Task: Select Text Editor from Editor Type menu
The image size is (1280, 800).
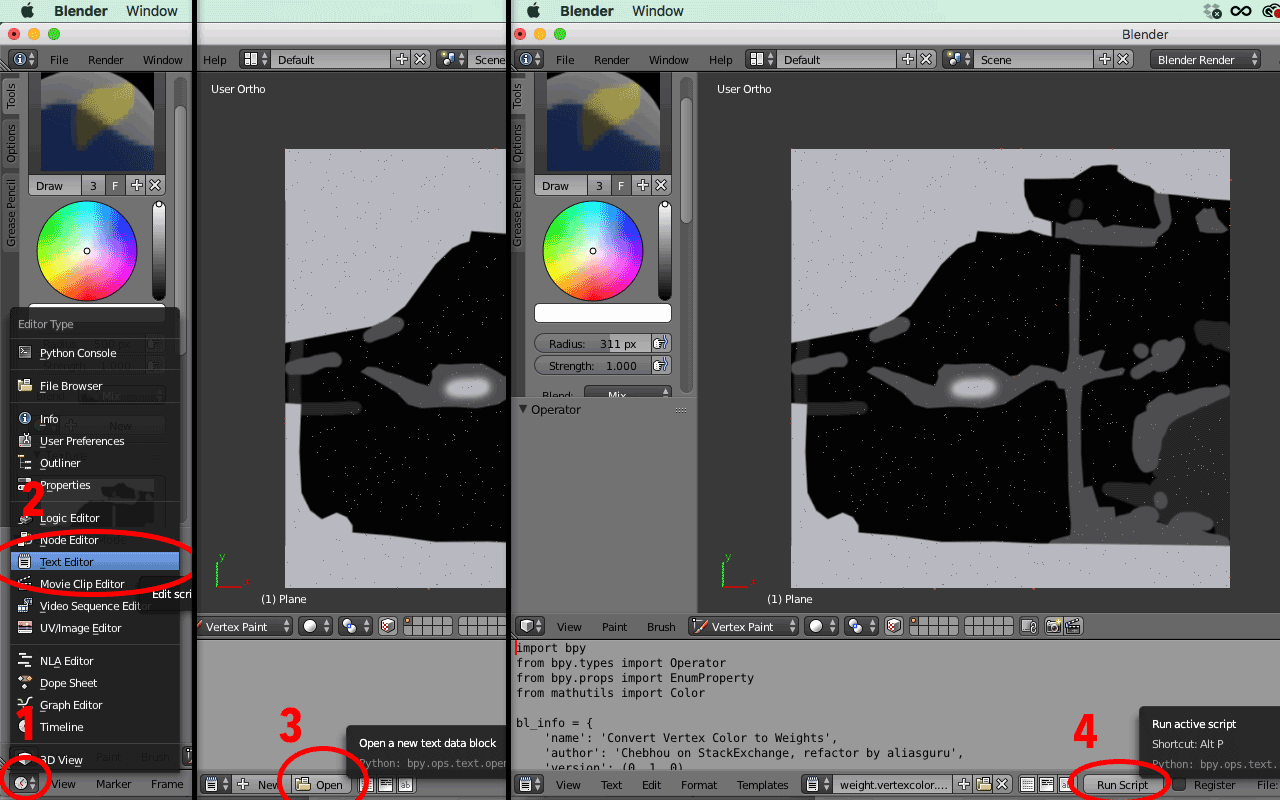Action: pos(95,562)
